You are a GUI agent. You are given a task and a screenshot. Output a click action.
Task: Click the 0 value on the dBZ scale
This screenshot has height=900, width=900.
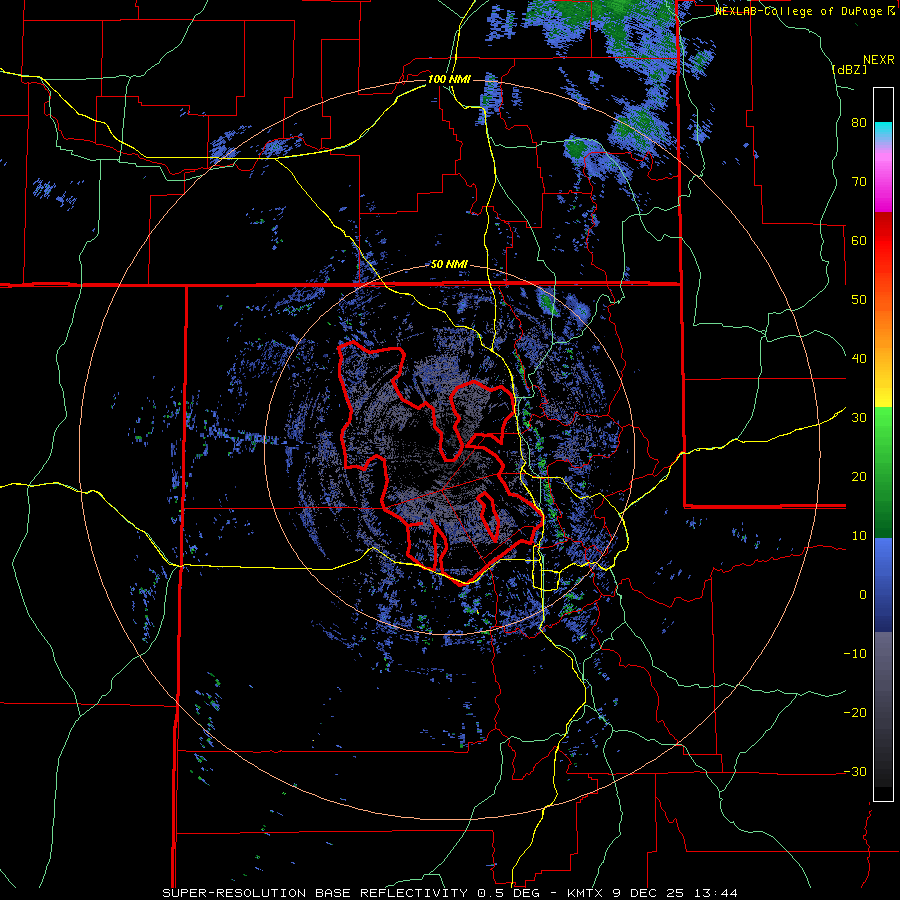pos(863,595)
